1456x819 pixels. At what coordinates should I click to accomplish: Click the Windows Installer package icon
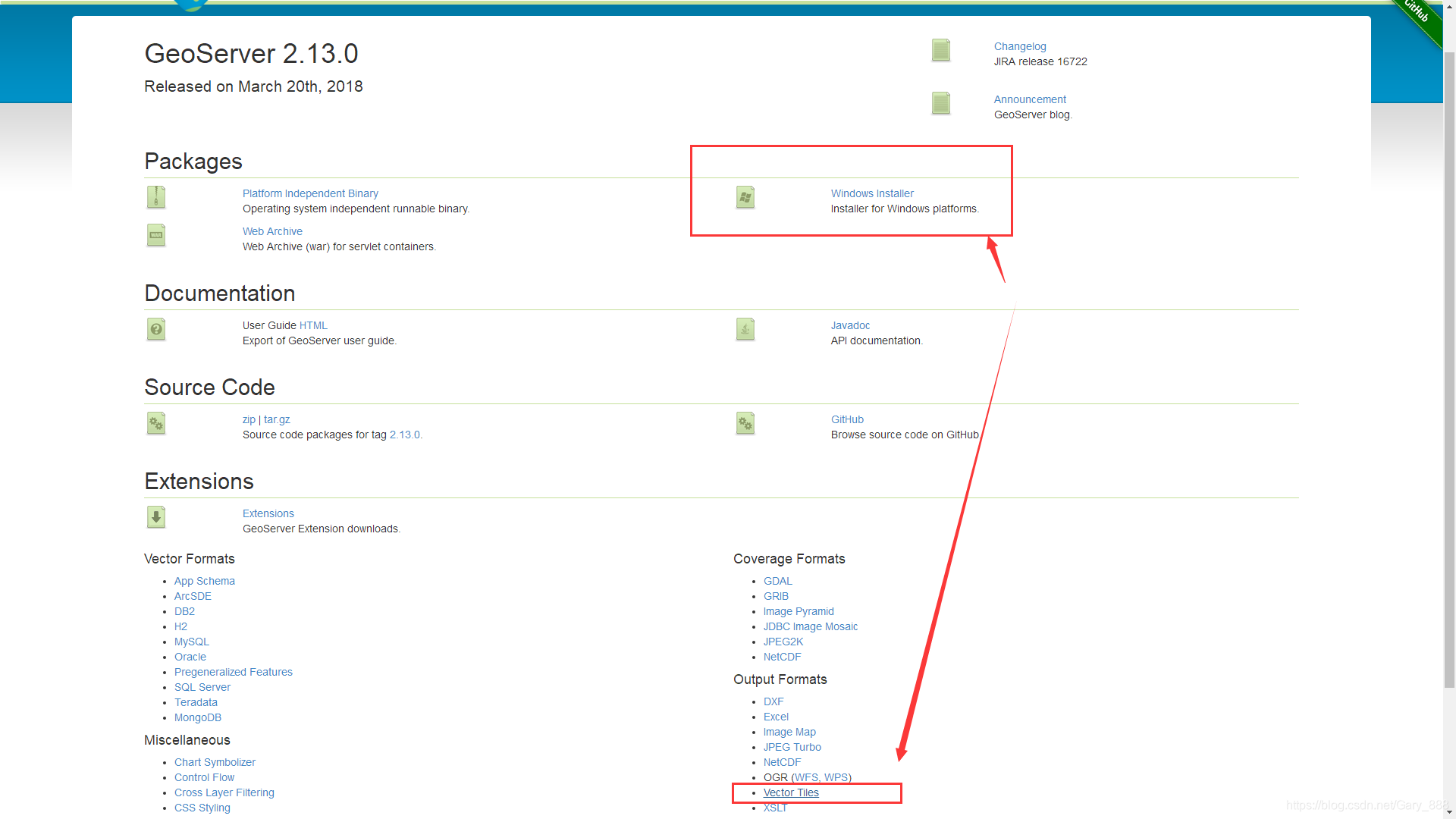pos(746,196)
